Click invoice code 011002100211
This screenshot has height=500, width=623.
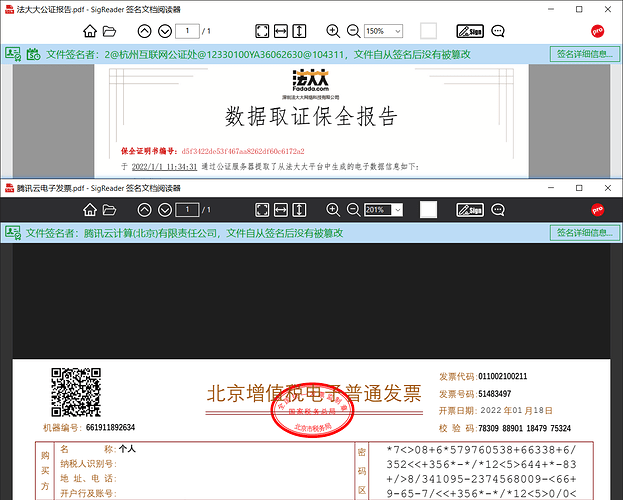[503, 376]
